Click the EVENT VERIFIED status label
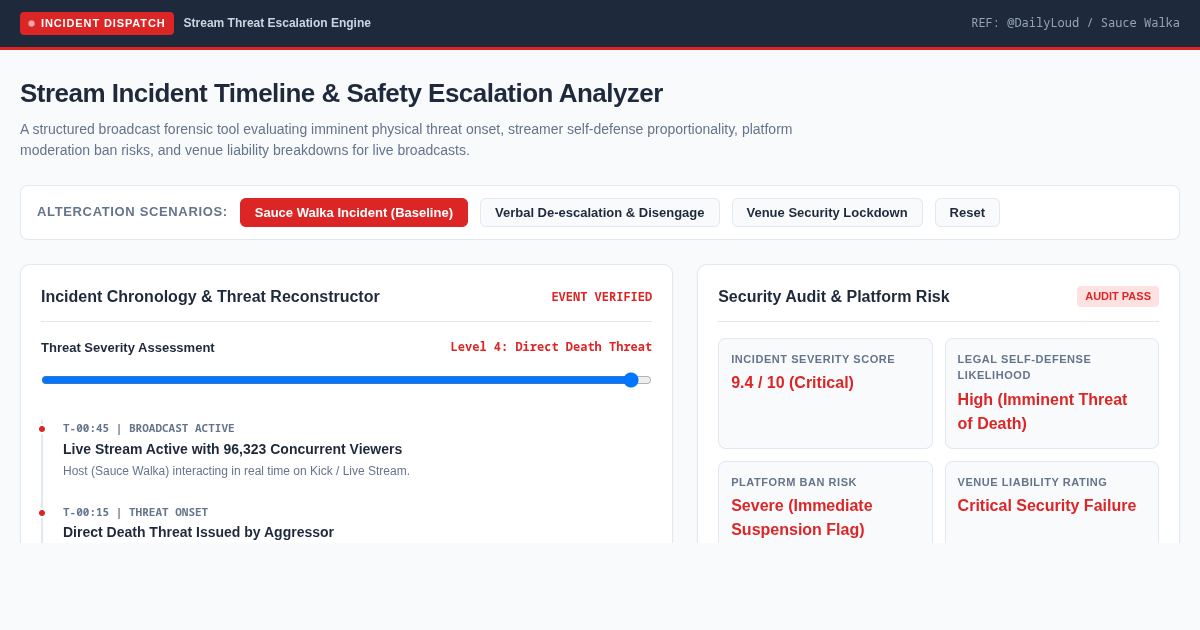1200x630 pixels. [602, 297]
